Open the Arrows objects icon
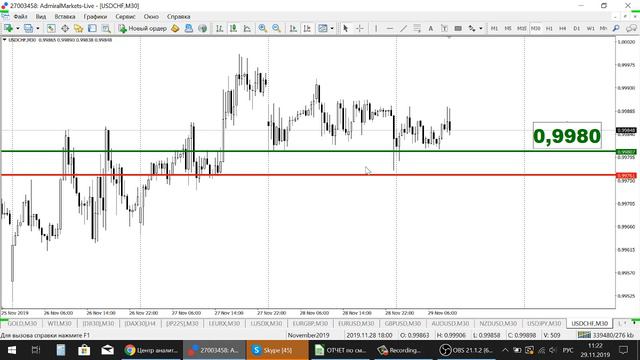The width and height of the screenshot is (640, 360). coord(472,28)
